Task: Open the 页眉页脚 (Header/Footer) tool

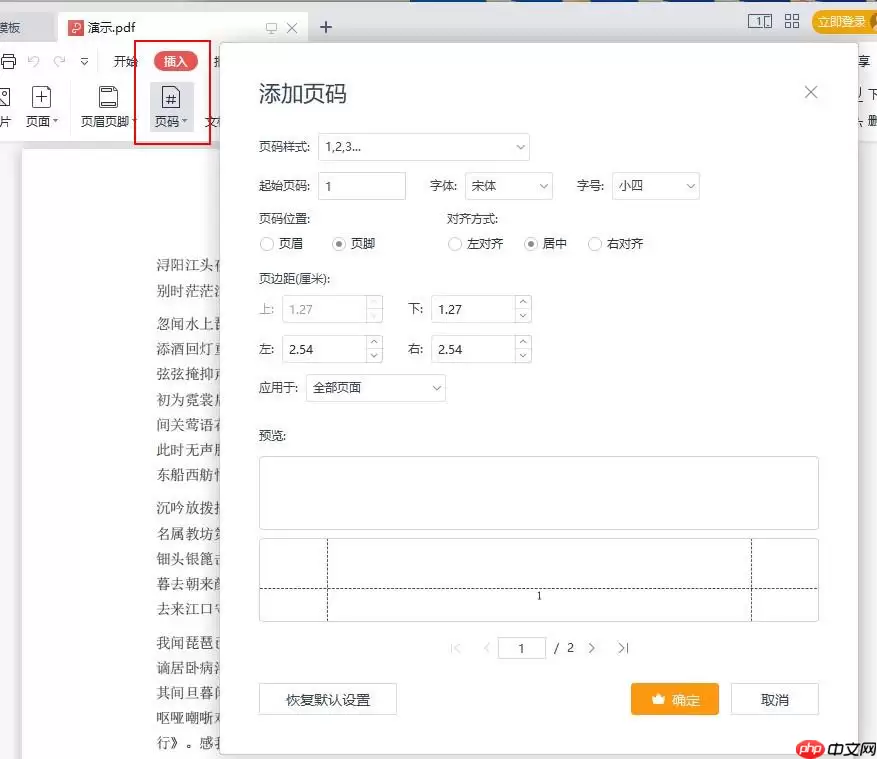Action: click(106, 97)
